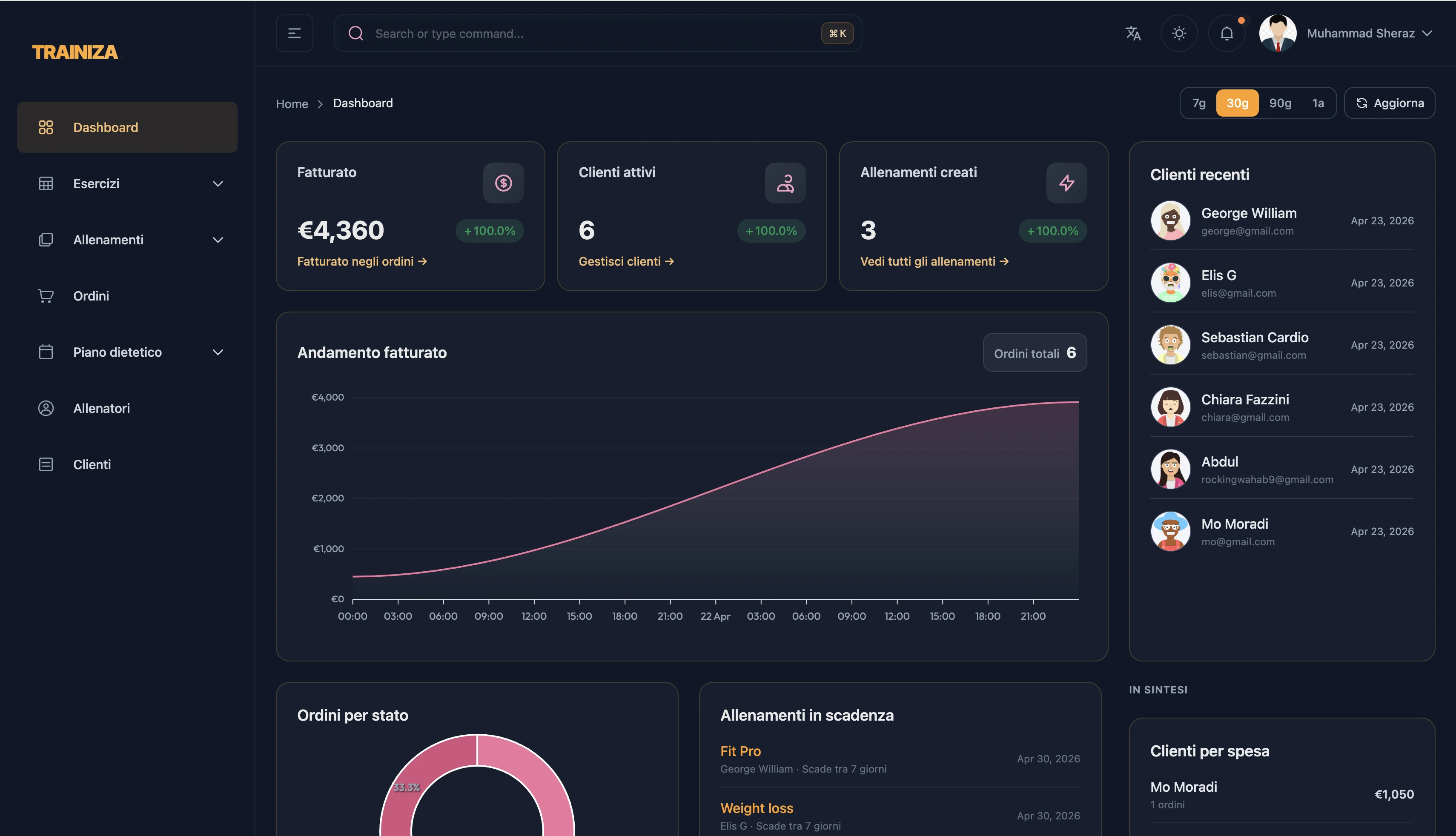1456x836 pixels.
Task: Select the 7g time range tab
Action: [1199, 103]
